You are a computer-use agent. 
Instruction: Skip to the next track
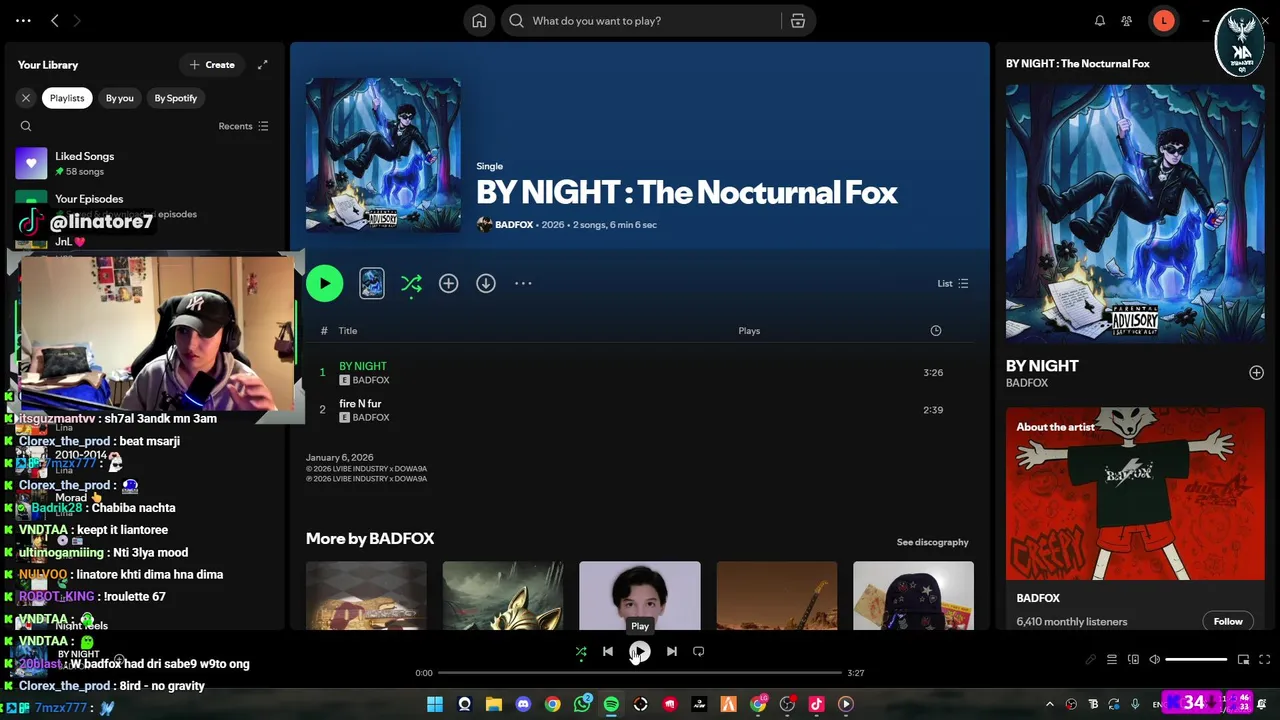672,652
